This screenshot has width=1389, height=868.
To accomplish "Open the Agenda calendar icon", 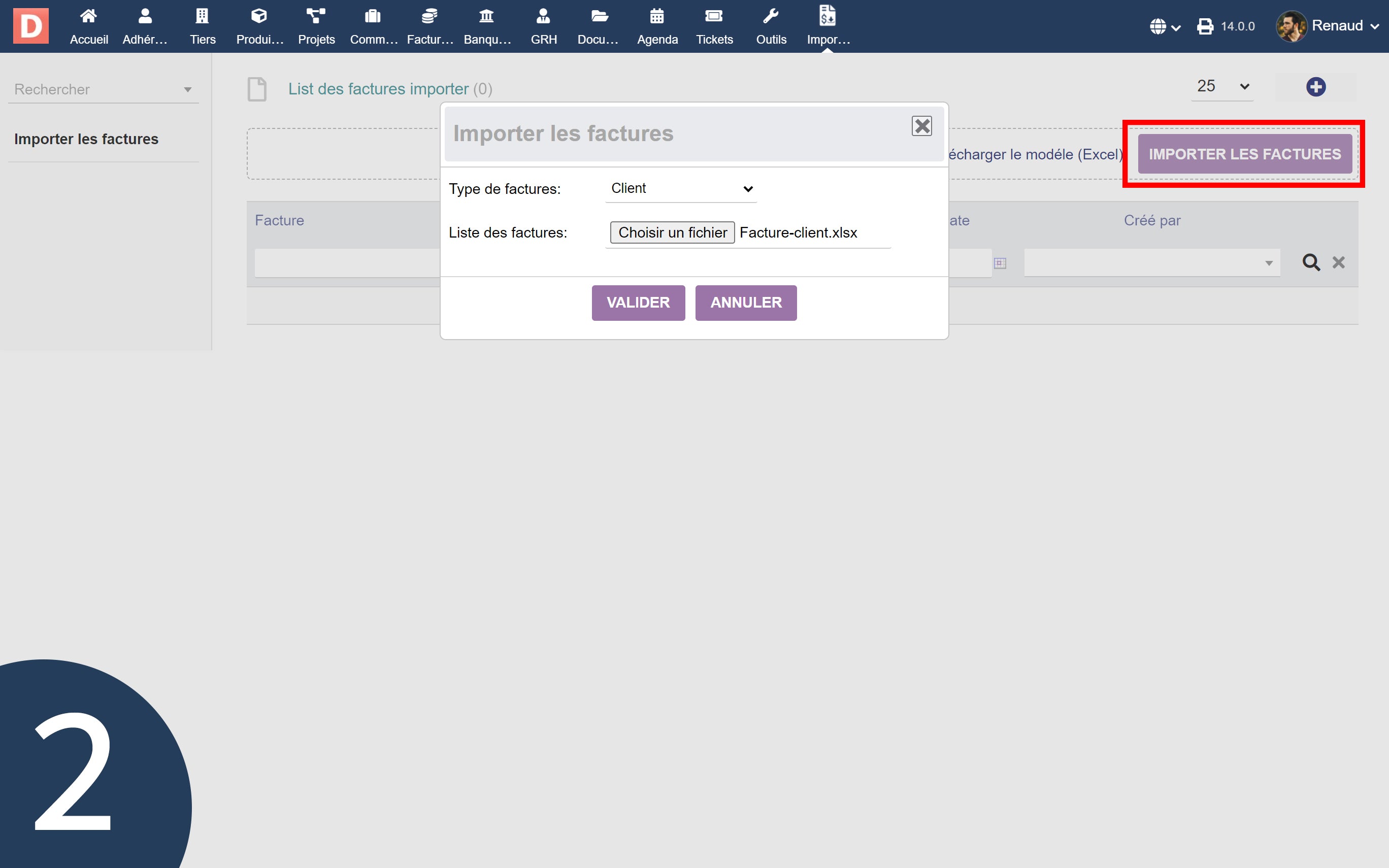I will tap(656, 17).
